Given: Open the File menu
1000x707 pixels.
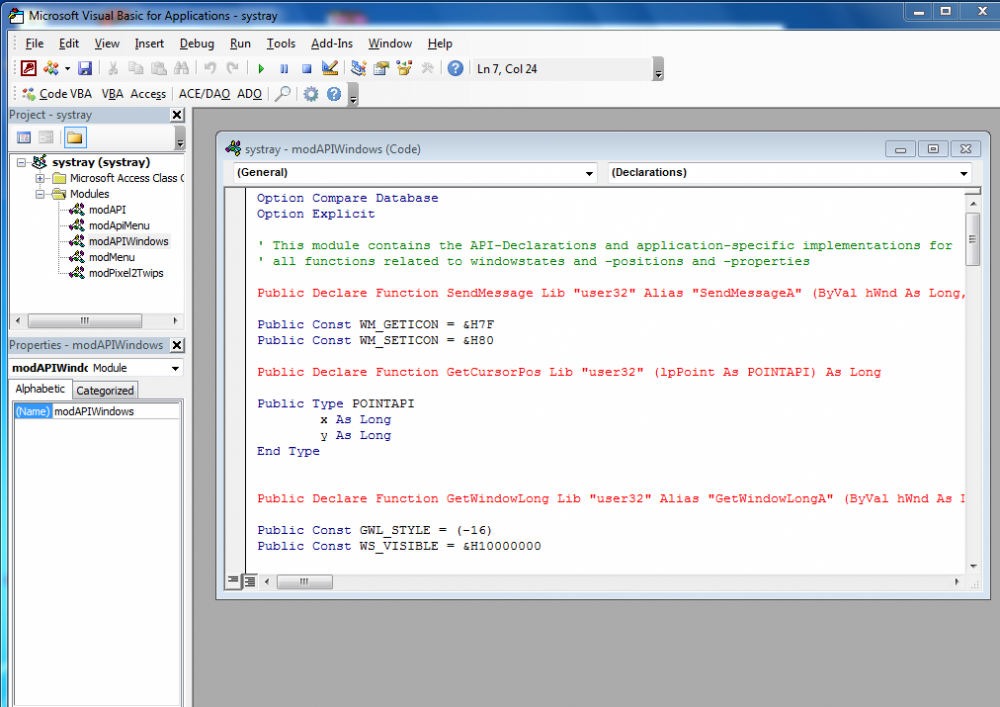Looking at the screenshot, I should [34, 43].
